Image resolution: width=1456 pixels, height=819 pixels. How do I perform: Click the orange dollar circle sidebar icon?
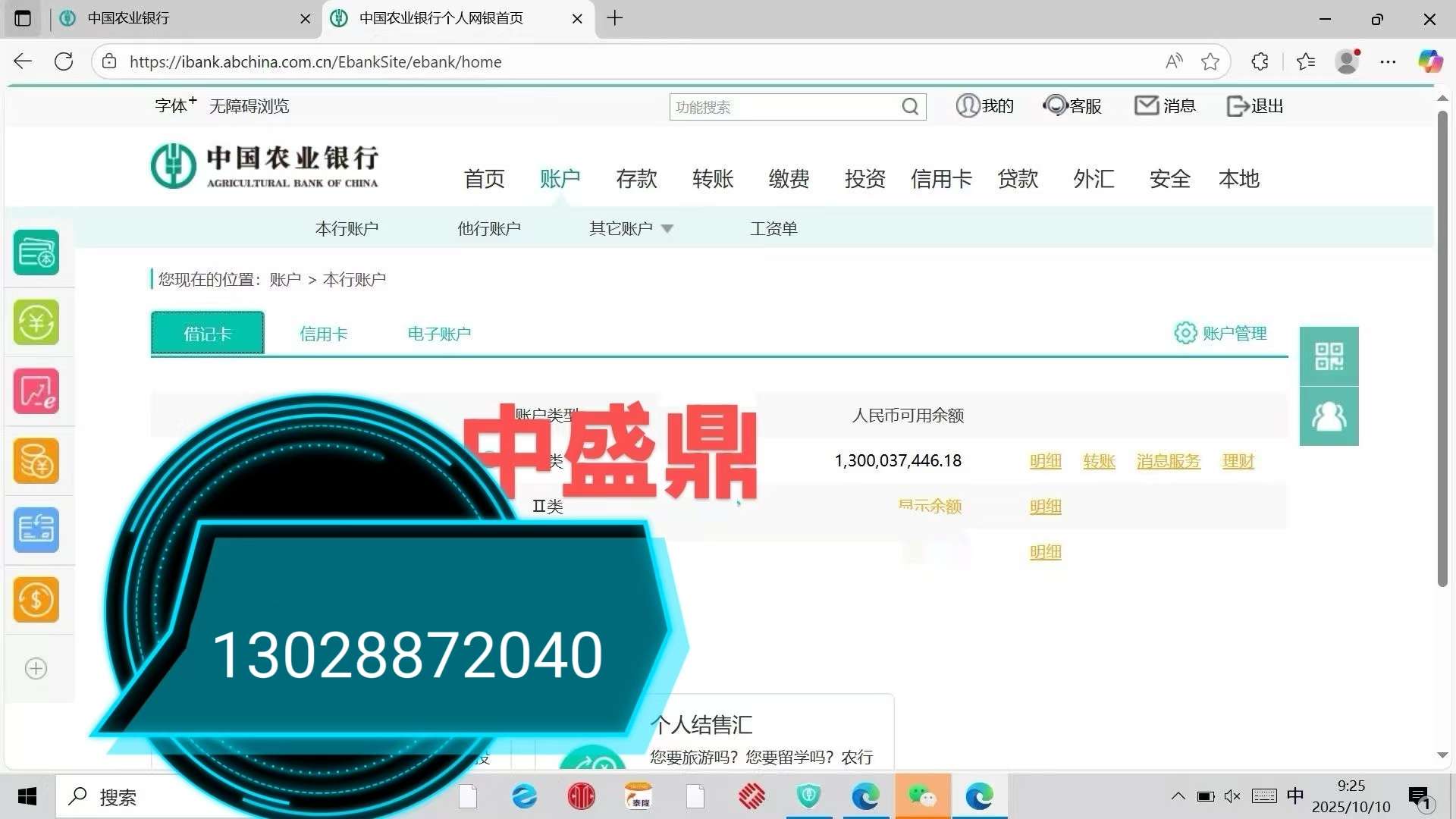point(36,600)
